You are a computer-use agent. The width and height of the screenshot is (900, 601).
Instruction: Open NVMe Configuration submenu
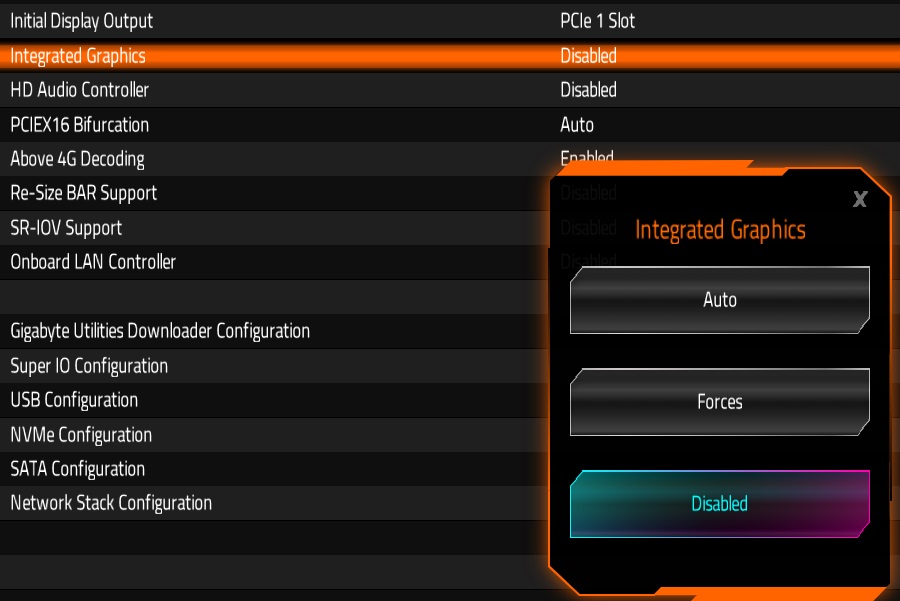81,435
